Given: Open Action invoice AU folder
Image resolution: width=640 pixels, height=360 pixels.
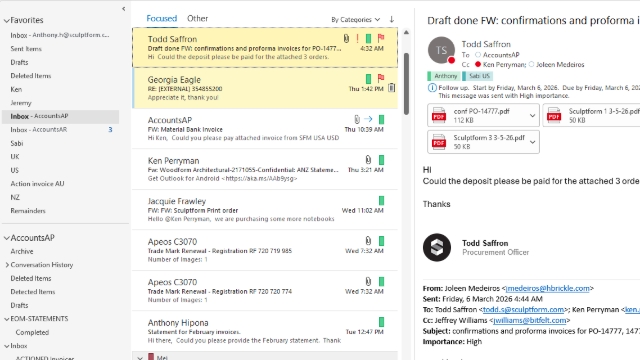Looking at the screenshot, I should 37,184.
